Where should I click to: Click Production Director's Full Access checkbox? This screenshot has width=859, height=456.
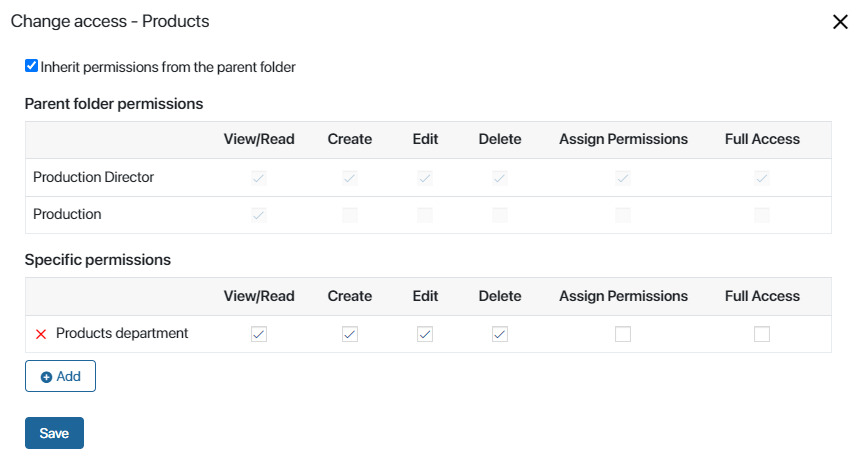[762, 178]
